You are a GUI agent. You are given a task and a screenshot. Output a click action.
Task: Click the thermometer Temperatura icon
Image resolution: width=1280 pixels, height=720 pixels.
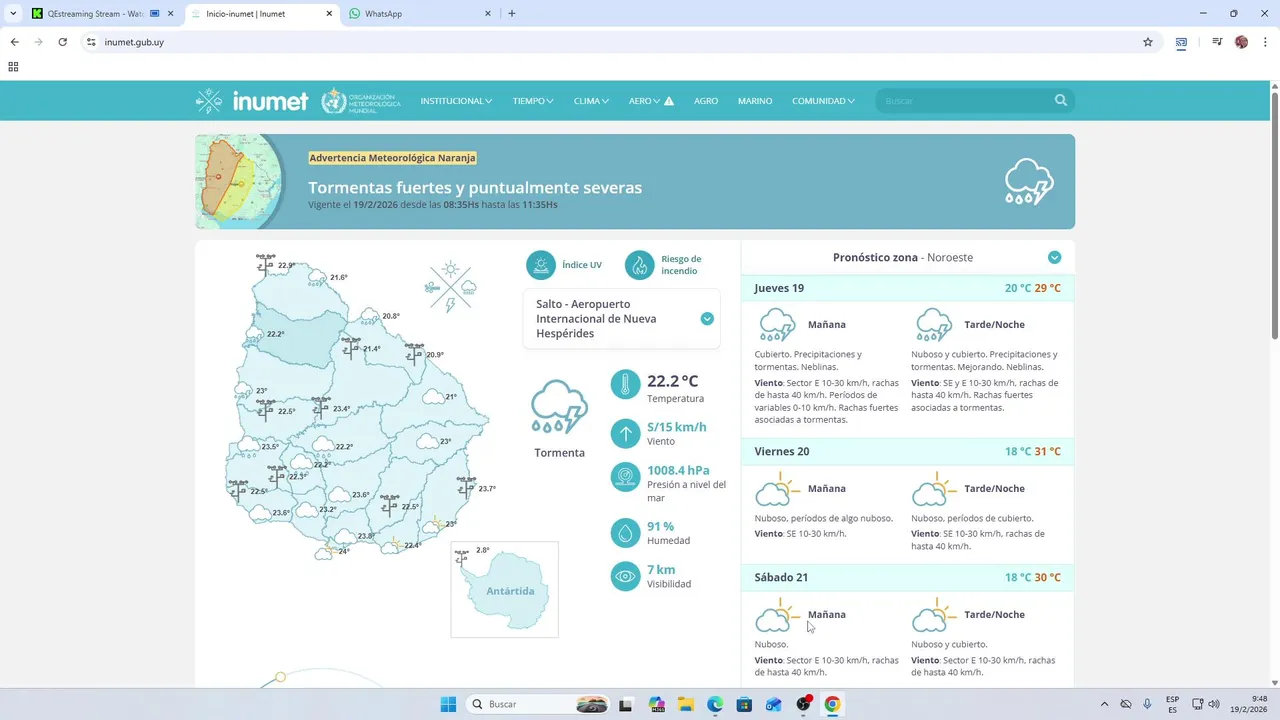click(625, 384)
